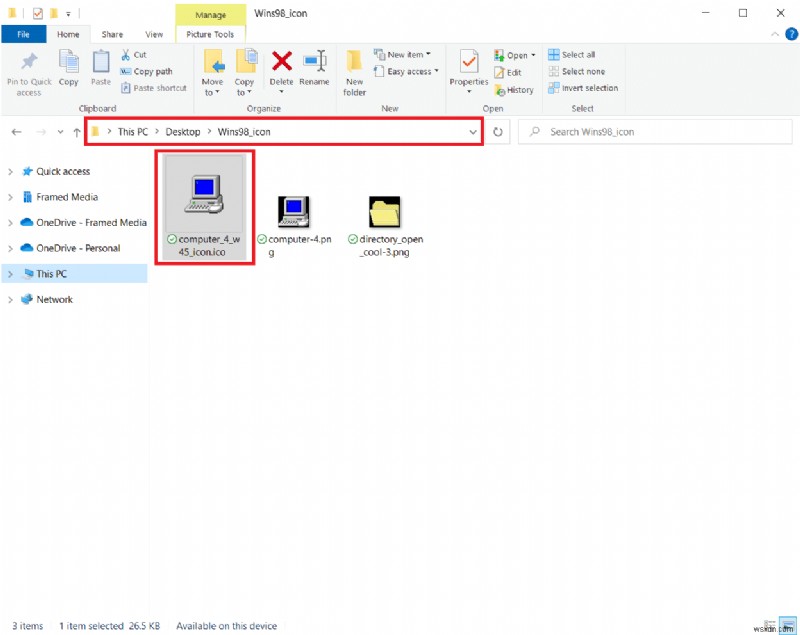Open the Open button dropdown arrow
Screen dimensions: 800x635
(533, 55)
